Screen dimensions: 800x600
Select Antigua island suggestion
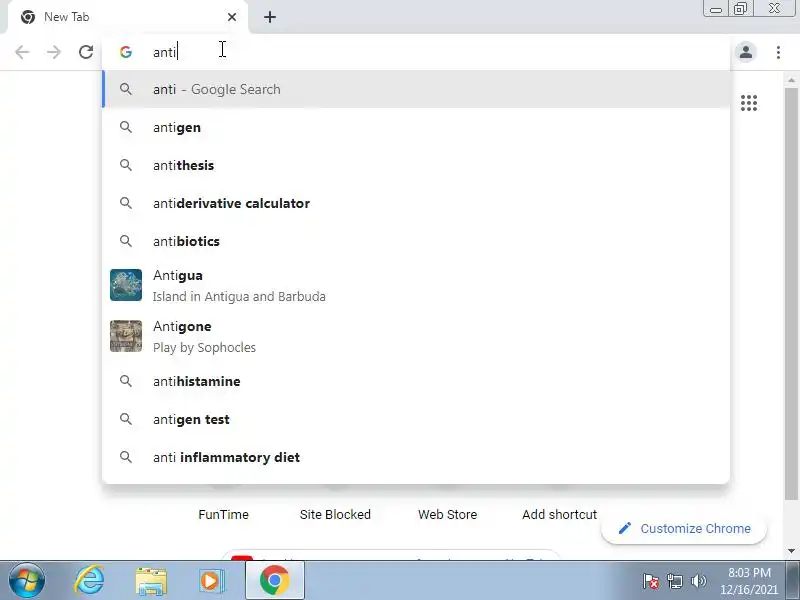pos(416,285)
